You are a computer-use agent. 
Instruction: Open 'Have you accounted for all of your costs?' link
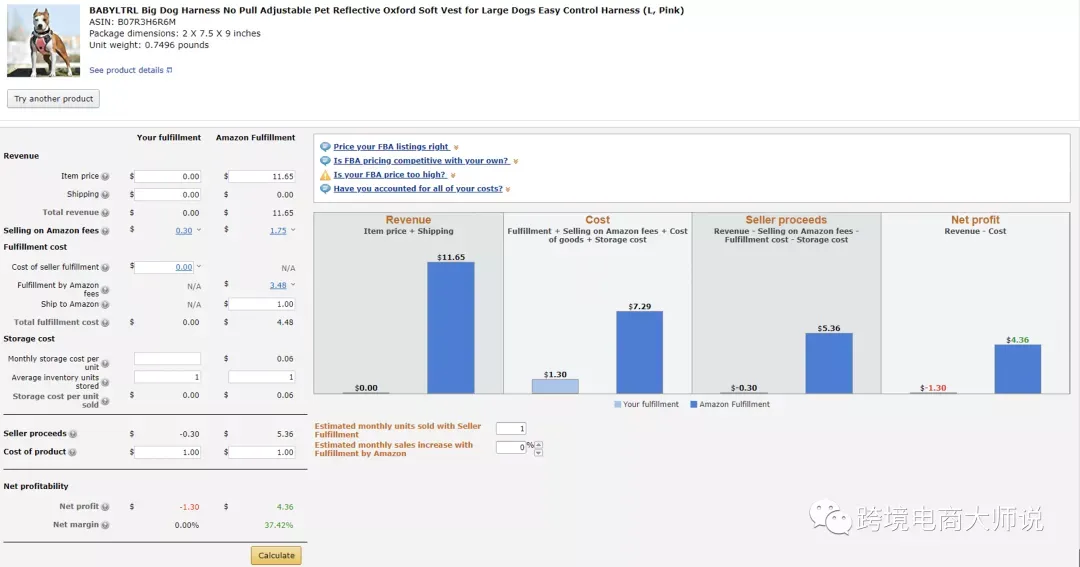418,189
